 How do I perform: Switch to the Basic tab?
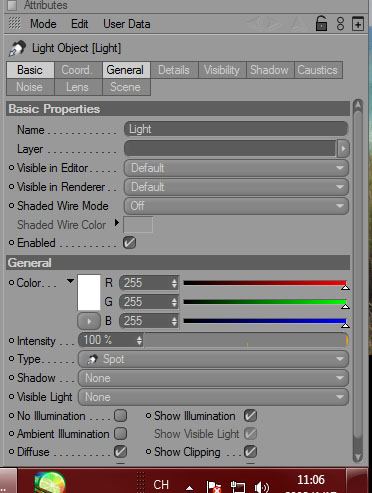pyautogui.click(x=30, y=70)
